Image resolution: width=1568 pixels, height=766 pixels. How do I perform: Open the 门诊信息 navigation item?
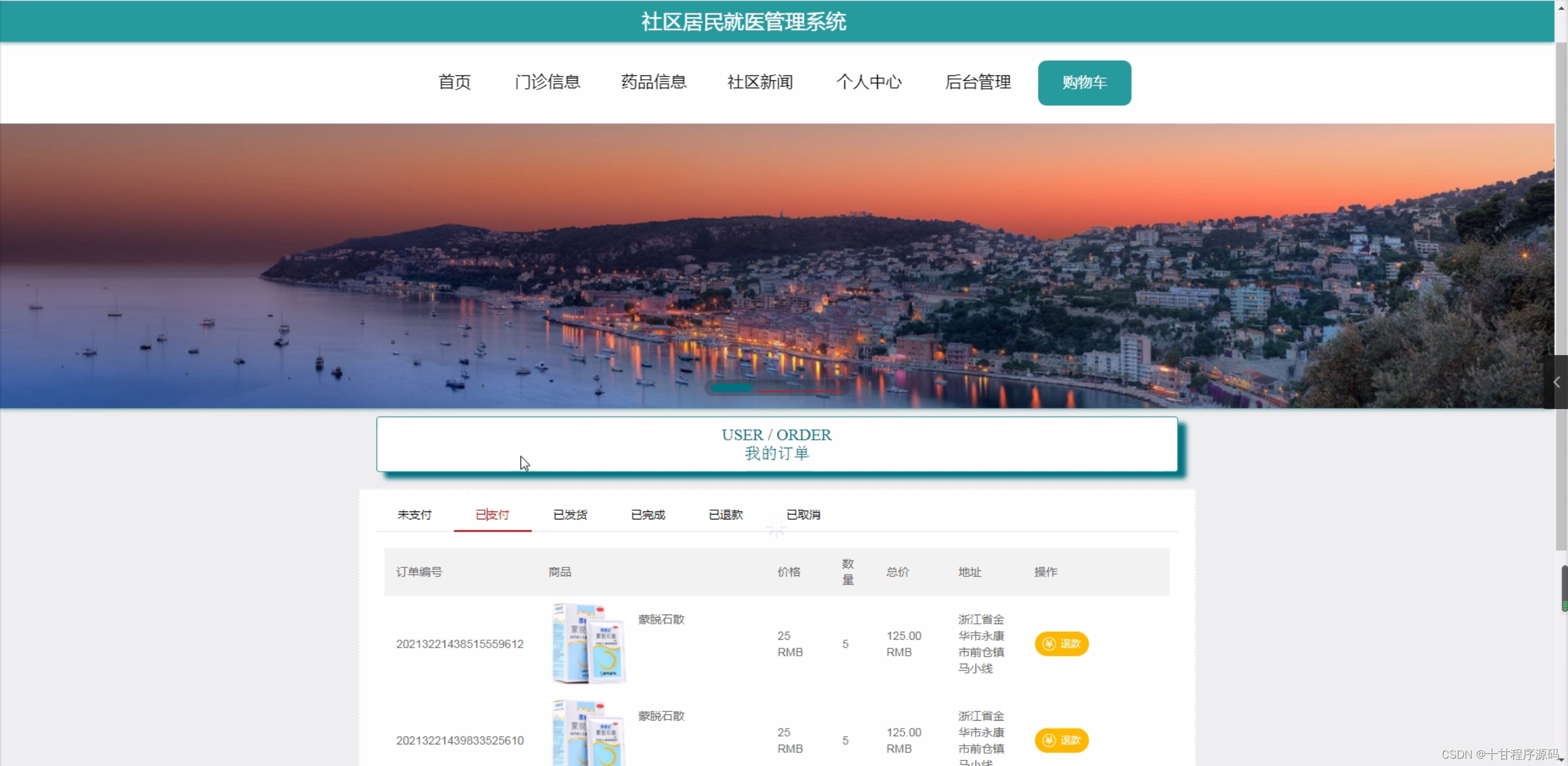(x=547, y=82)
